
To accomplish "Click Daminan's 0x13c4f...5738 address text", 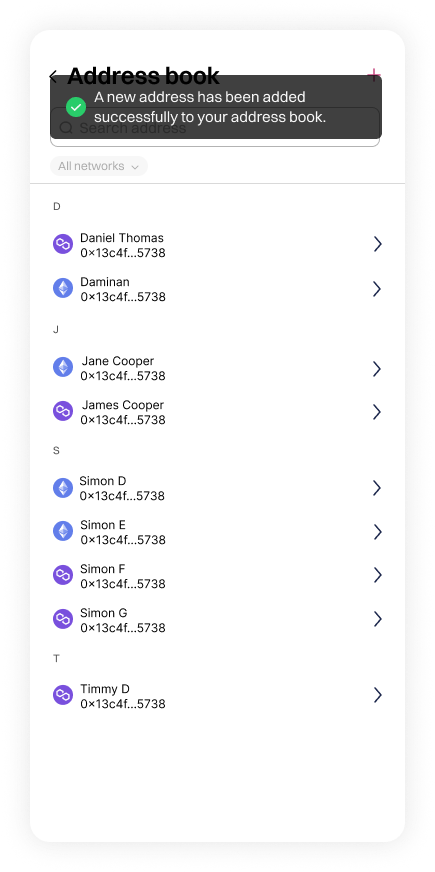I will [x=123, y=297].
